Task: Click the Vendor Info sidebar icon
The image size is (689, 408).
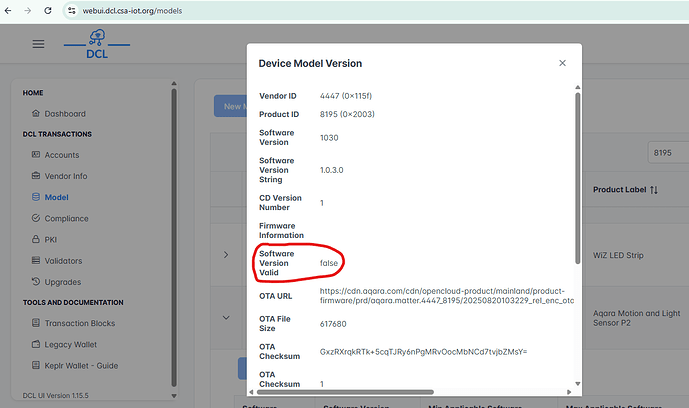Action: [36, 176]
